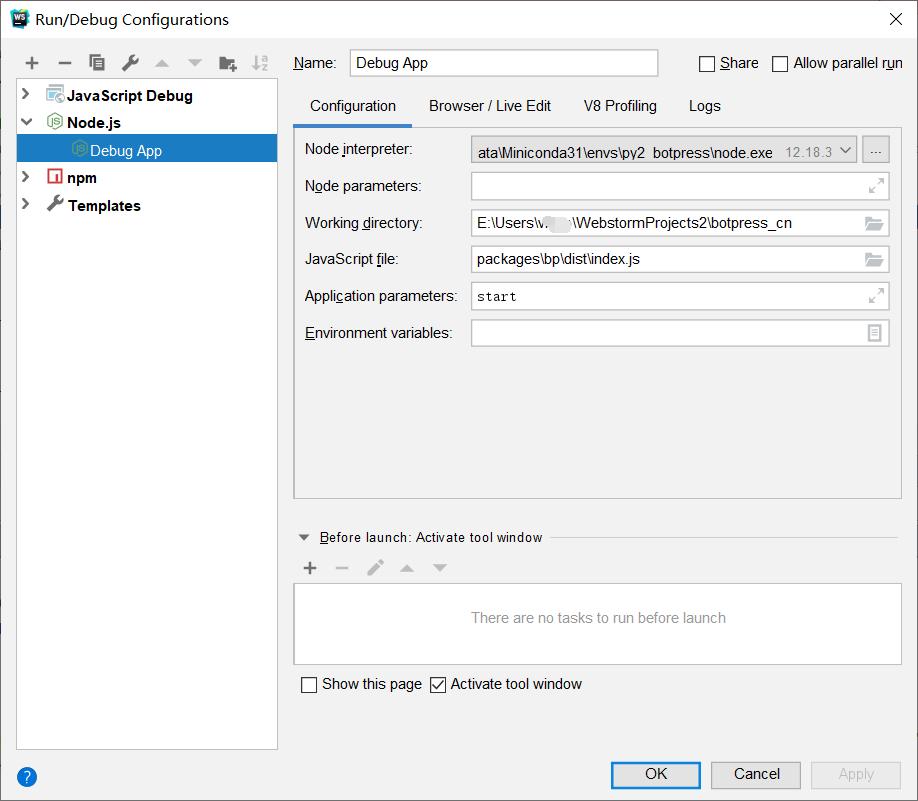Image resolution: width=918 pixels, height=801 pixels.
Task: Open the Node interpreter dropdown
Action: pyautogui.click(x=845, y=151)
